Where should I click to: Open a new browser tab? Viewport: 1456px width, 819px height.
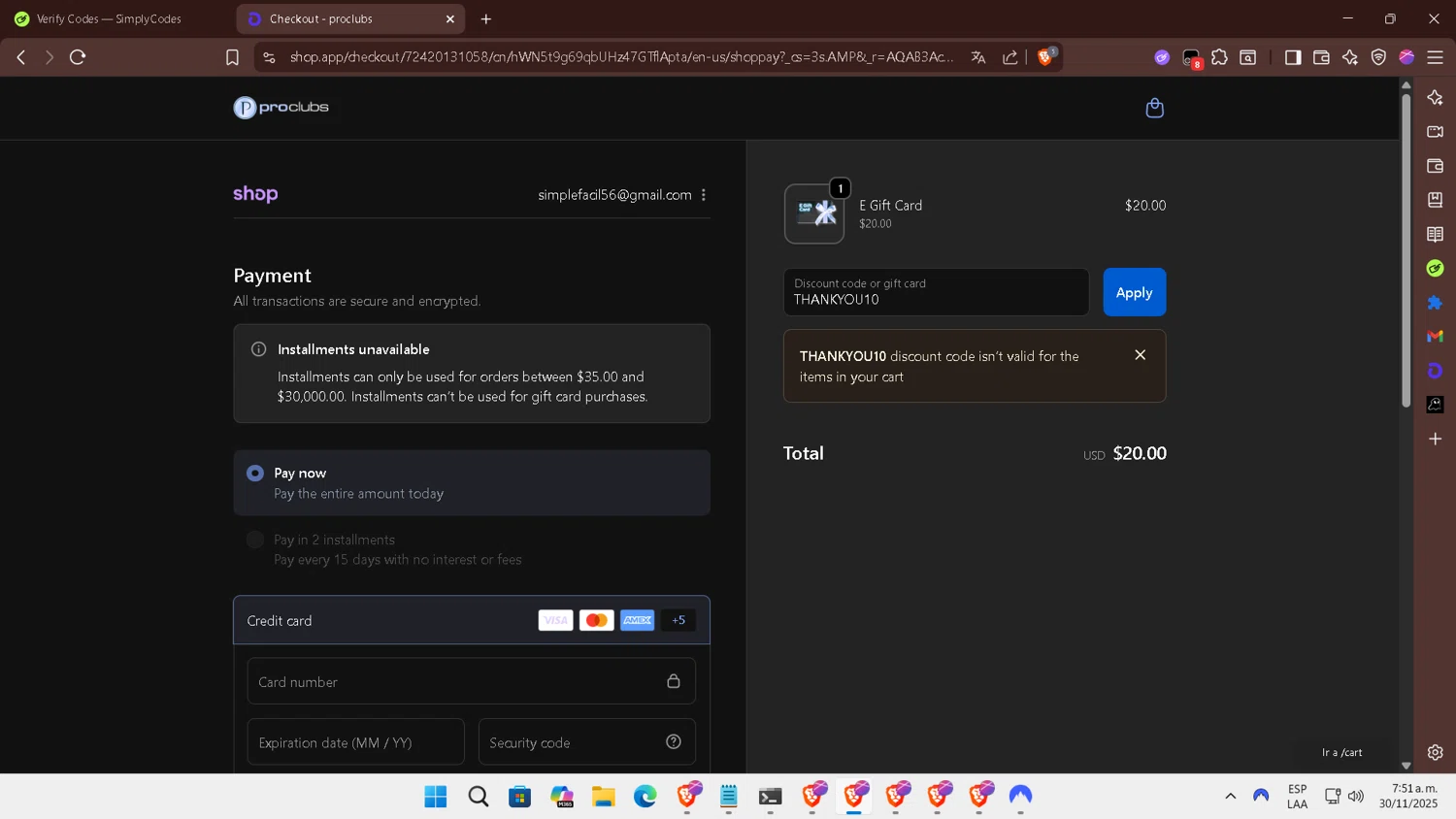click(x=486, y=18)
